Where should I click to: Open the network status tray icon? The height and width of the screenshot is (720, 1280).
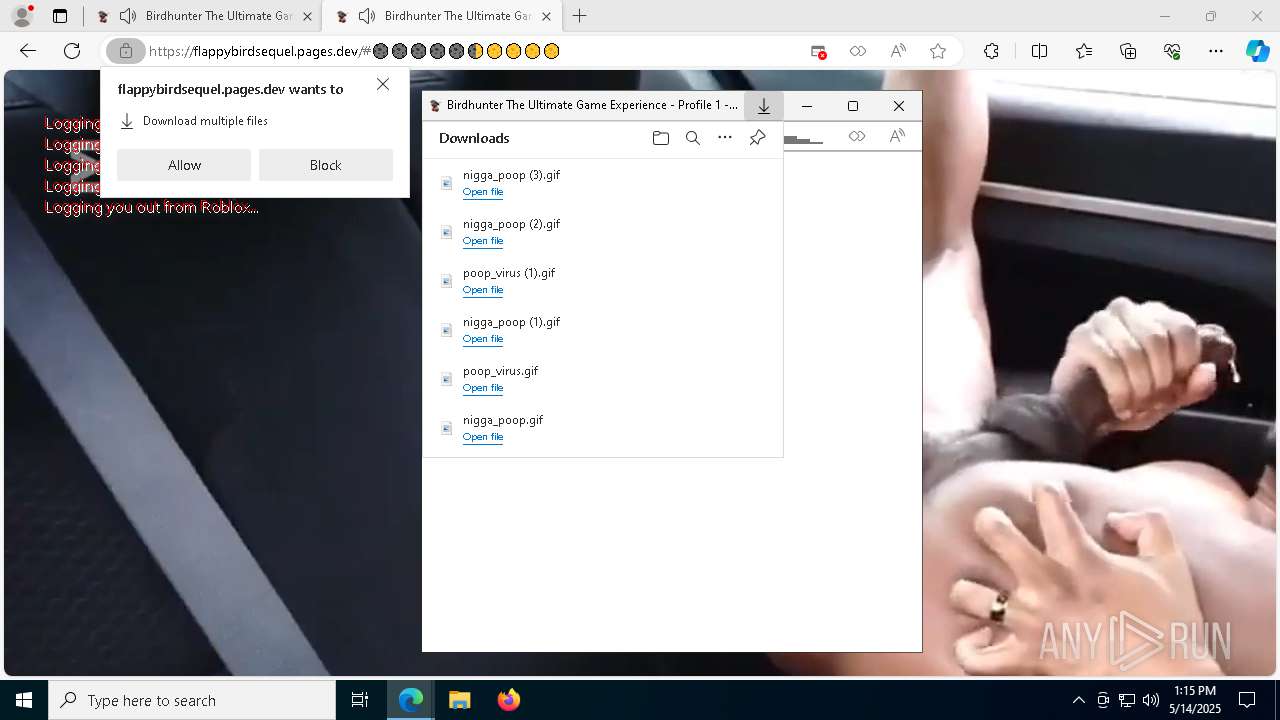[1127, 700]
